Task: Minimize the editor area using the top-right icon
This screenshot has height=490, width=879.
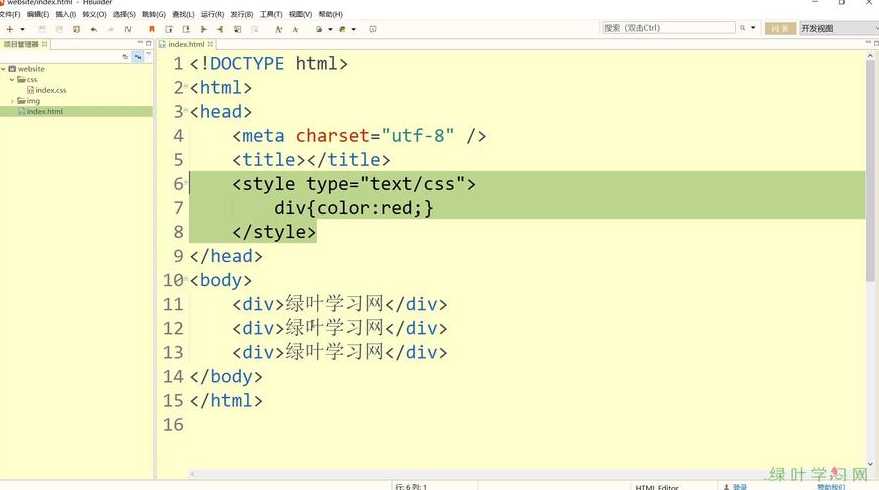Action: [867, 43]
